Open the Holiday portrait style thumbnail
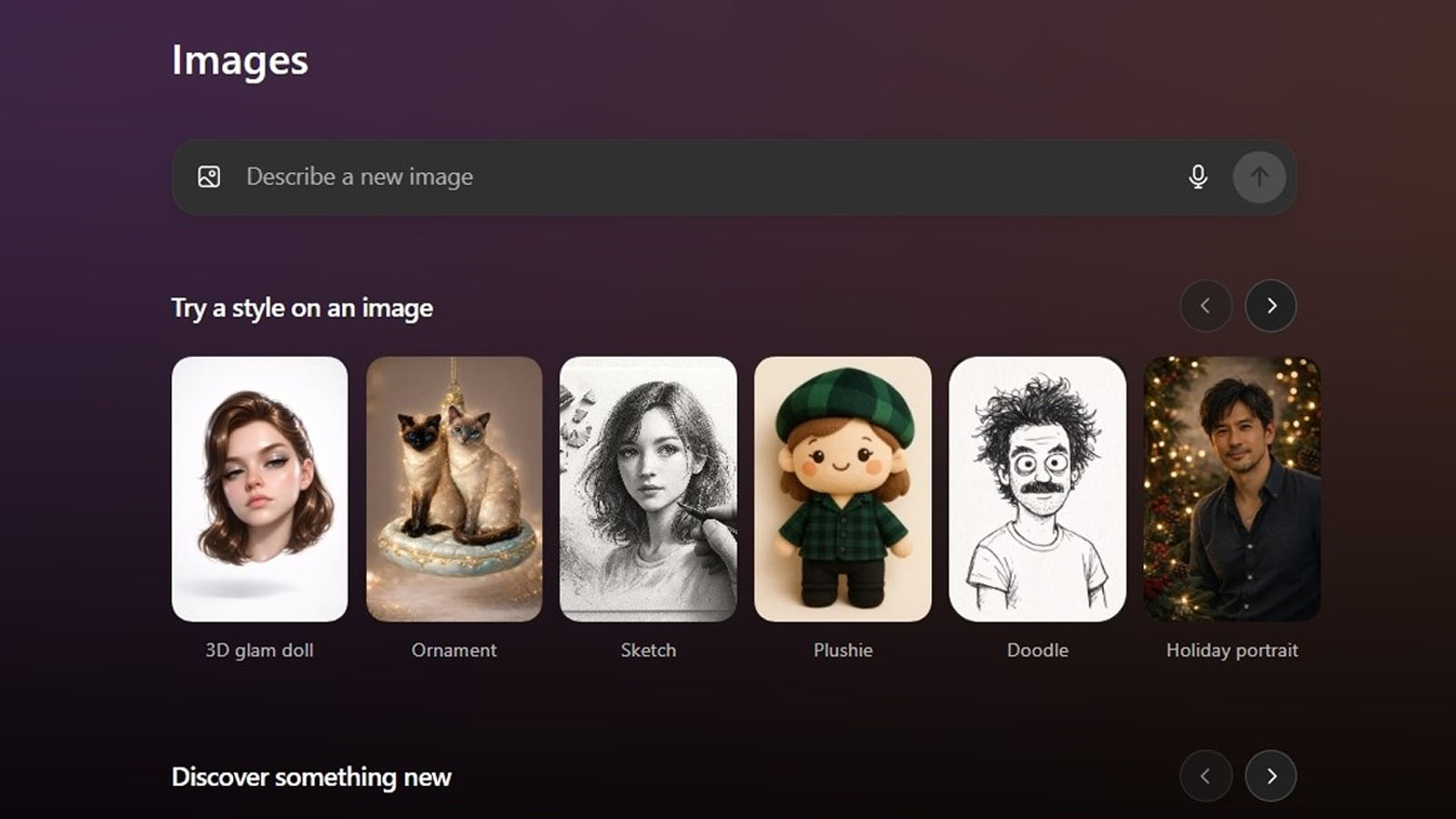Image resolution: width=1456 pixels, height=819 pixels. tap(1232, 489)
